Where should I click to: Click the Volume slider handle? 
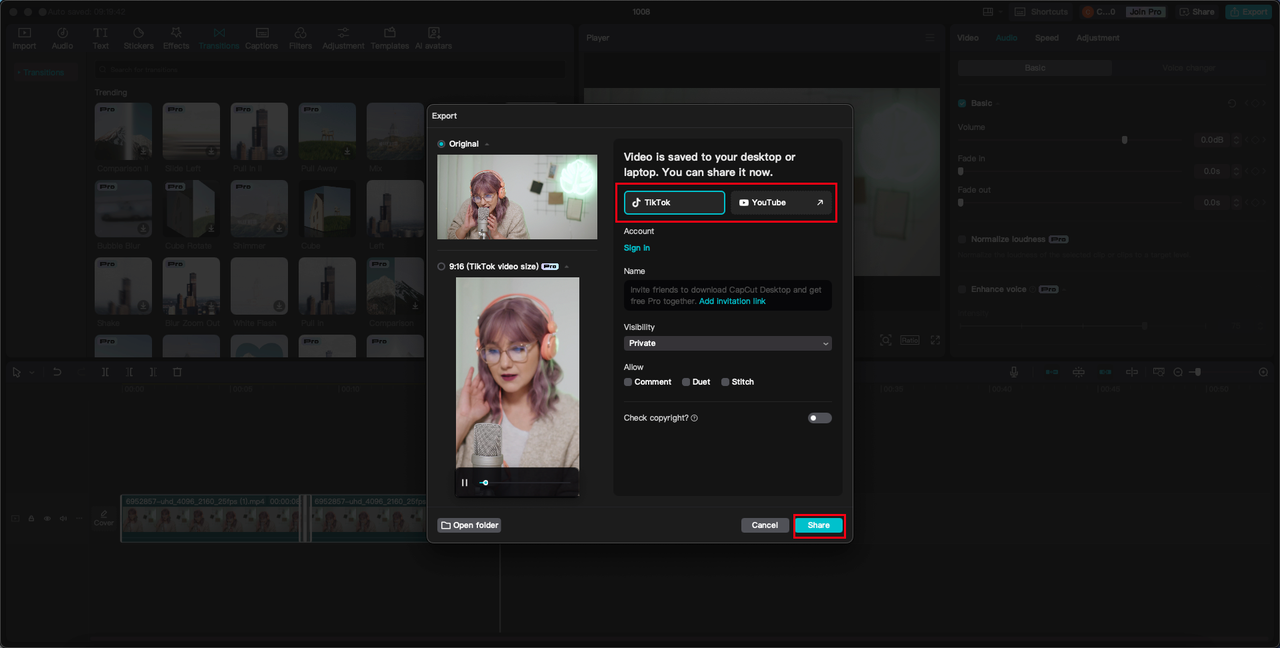tap(1125, 140)
